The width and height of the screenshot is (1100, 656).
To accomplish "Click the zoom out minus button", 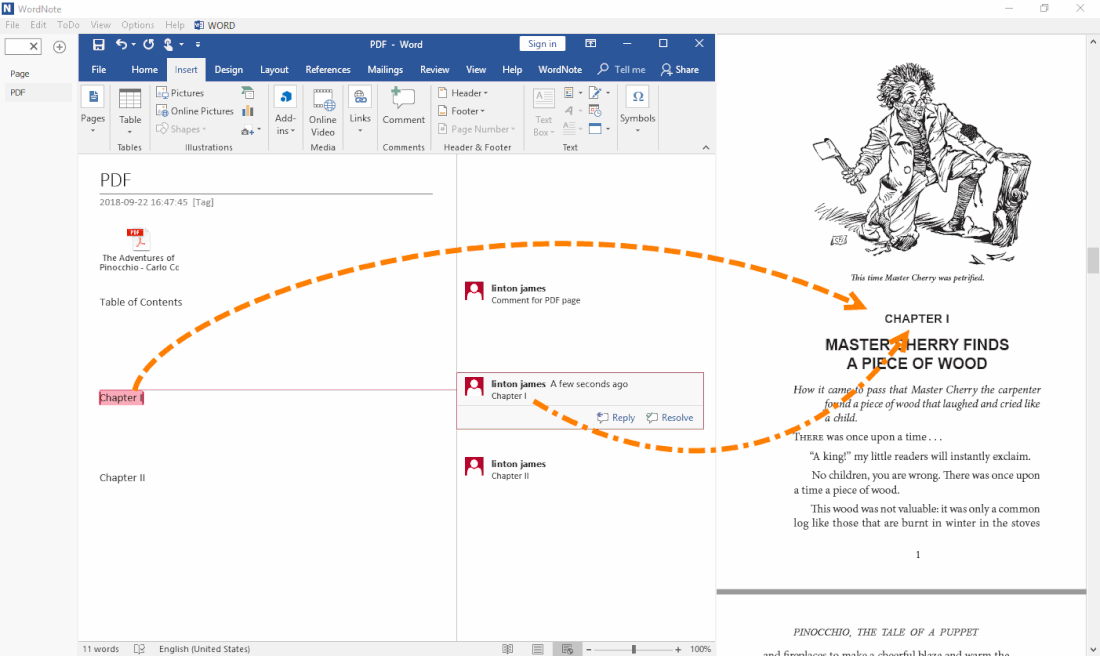I will pos(589,649).
